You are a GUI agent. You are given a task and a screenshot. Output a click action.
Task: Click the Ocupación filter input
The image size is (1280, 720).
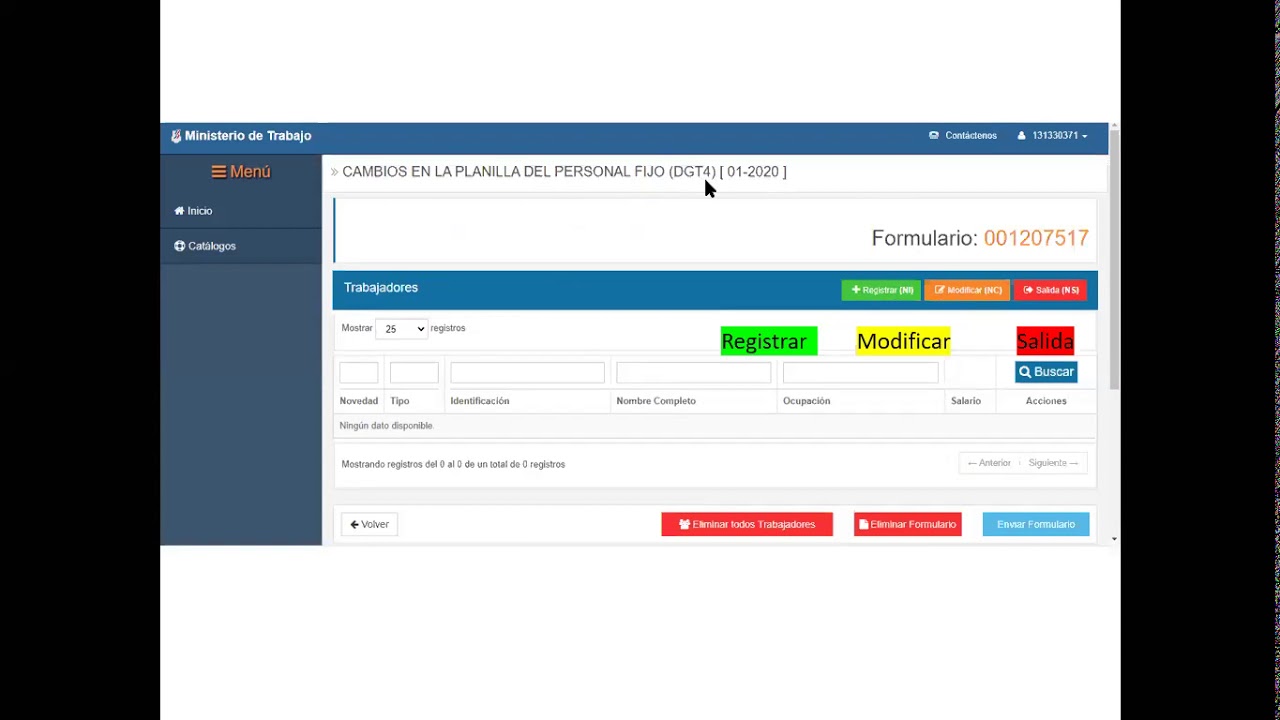pyautogui.click(x=860, y=373)
